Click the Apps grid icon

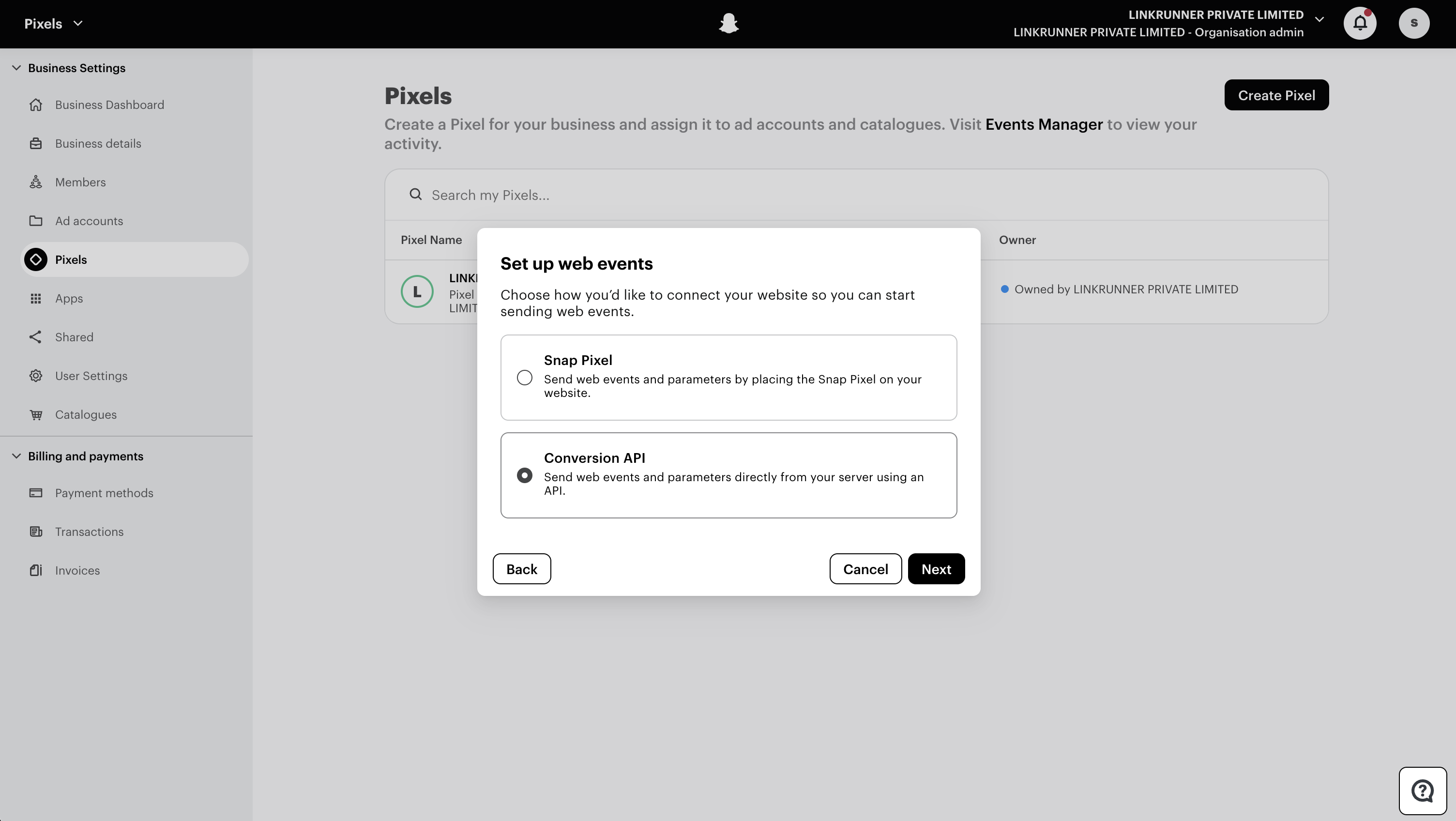pos(36,299)
